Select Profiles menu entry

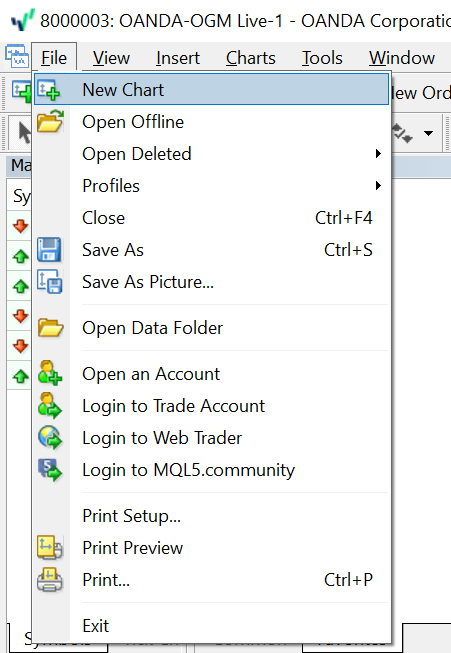[x=212, y=186]
